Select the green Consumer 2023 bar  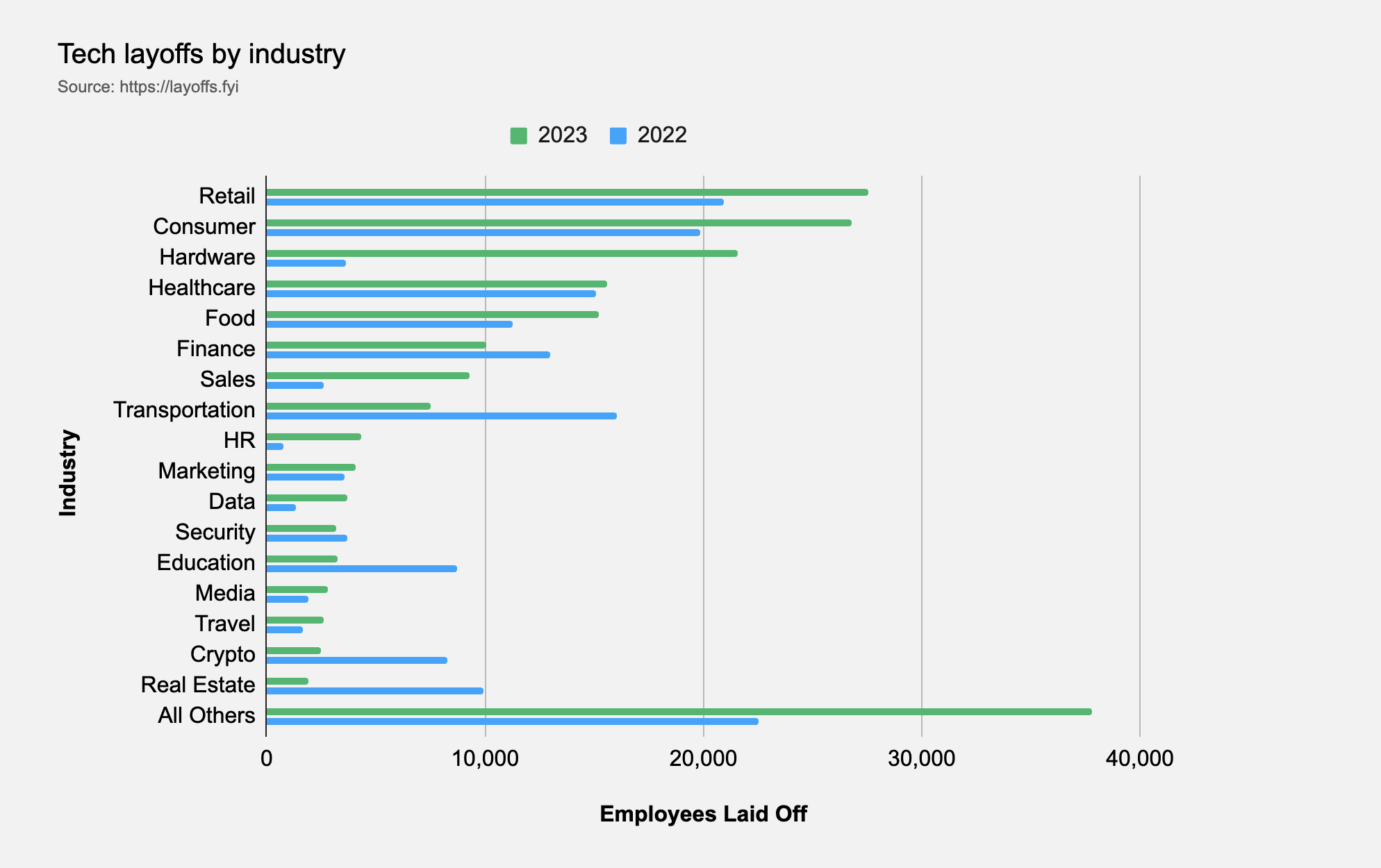pyautogui.click(x=558, y=223)
